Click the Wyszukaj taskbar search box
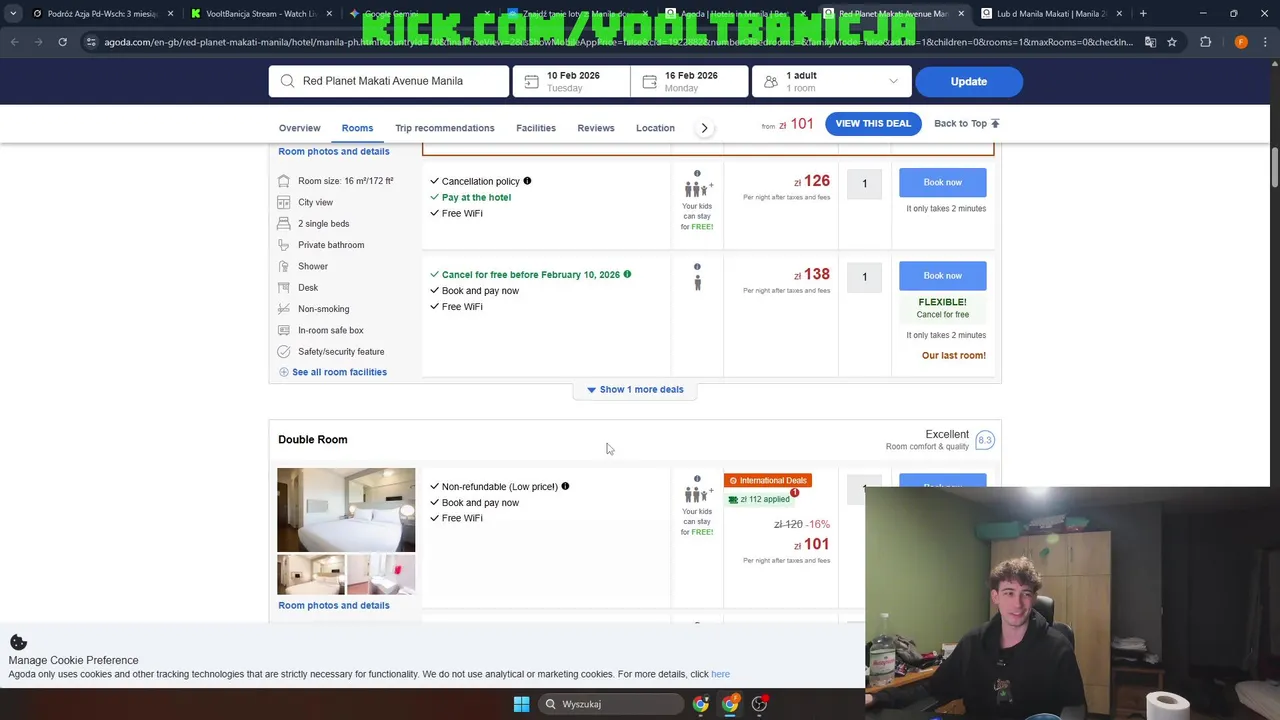The height and width of the screenshot is (720, 1280). coord(611,704)
